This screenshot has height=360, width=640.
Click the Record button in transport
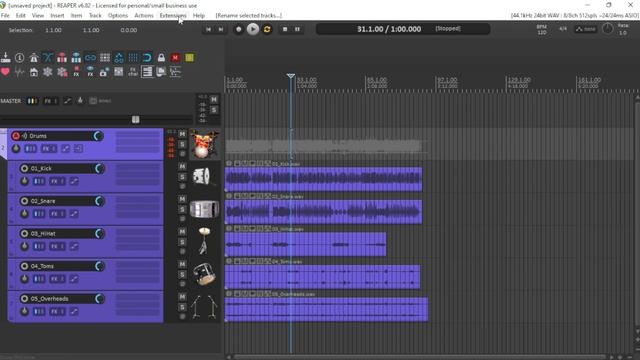[239, 29]
